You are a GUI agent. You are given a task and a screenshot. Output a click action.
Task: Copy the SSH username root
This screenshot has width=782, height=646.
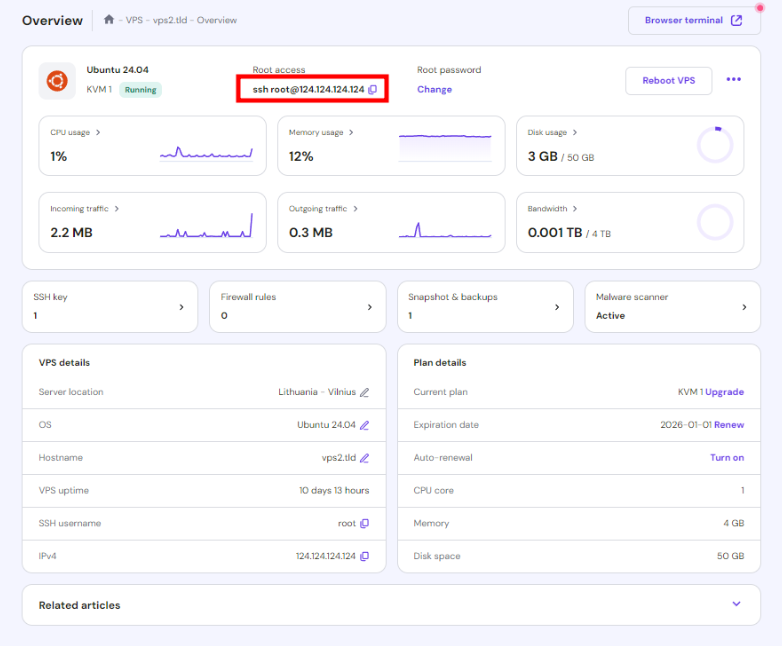pyautogui.click(x=364, y=523)
